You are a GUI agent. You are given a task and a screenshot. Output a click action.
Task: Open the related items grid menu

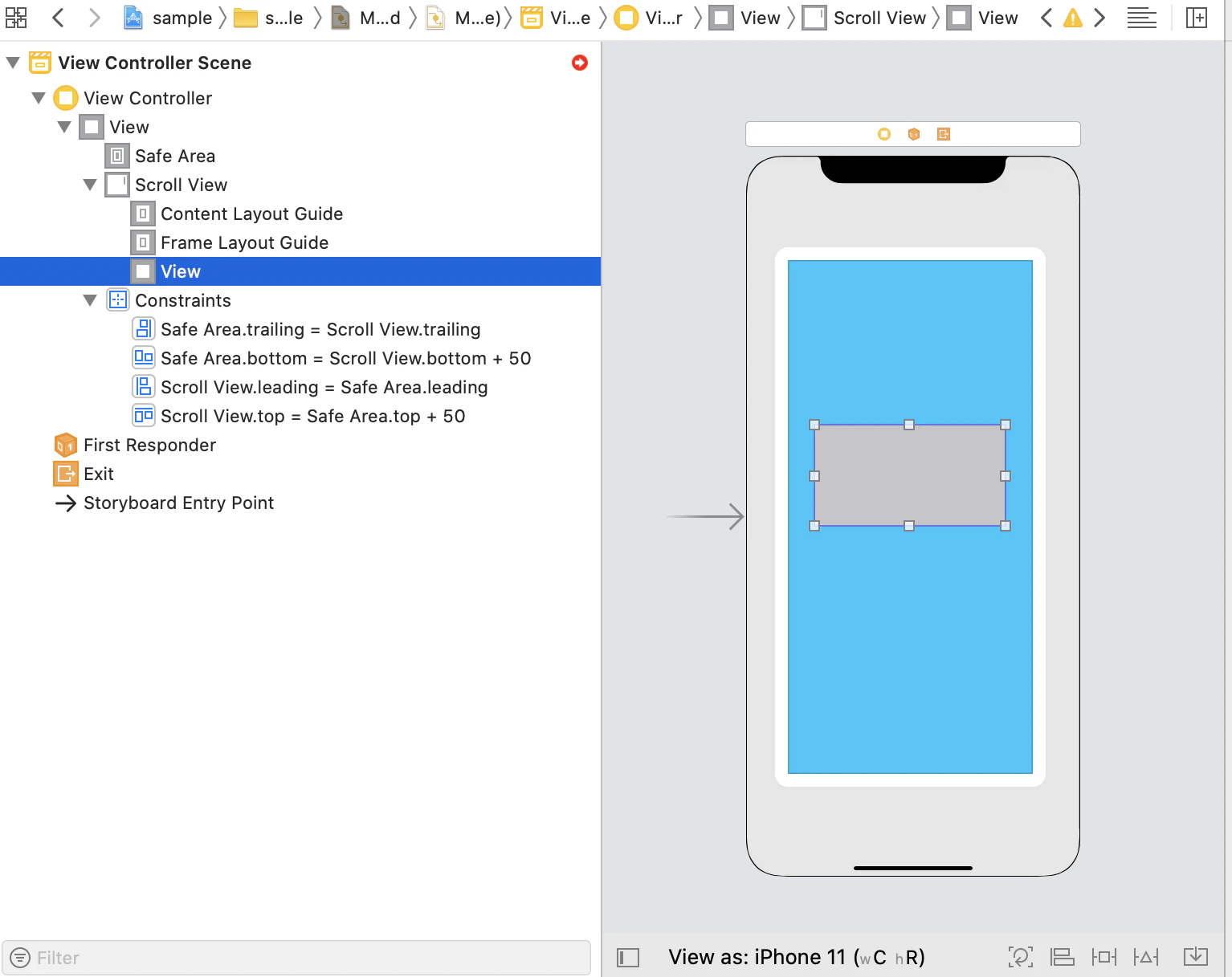click(16, 18)
